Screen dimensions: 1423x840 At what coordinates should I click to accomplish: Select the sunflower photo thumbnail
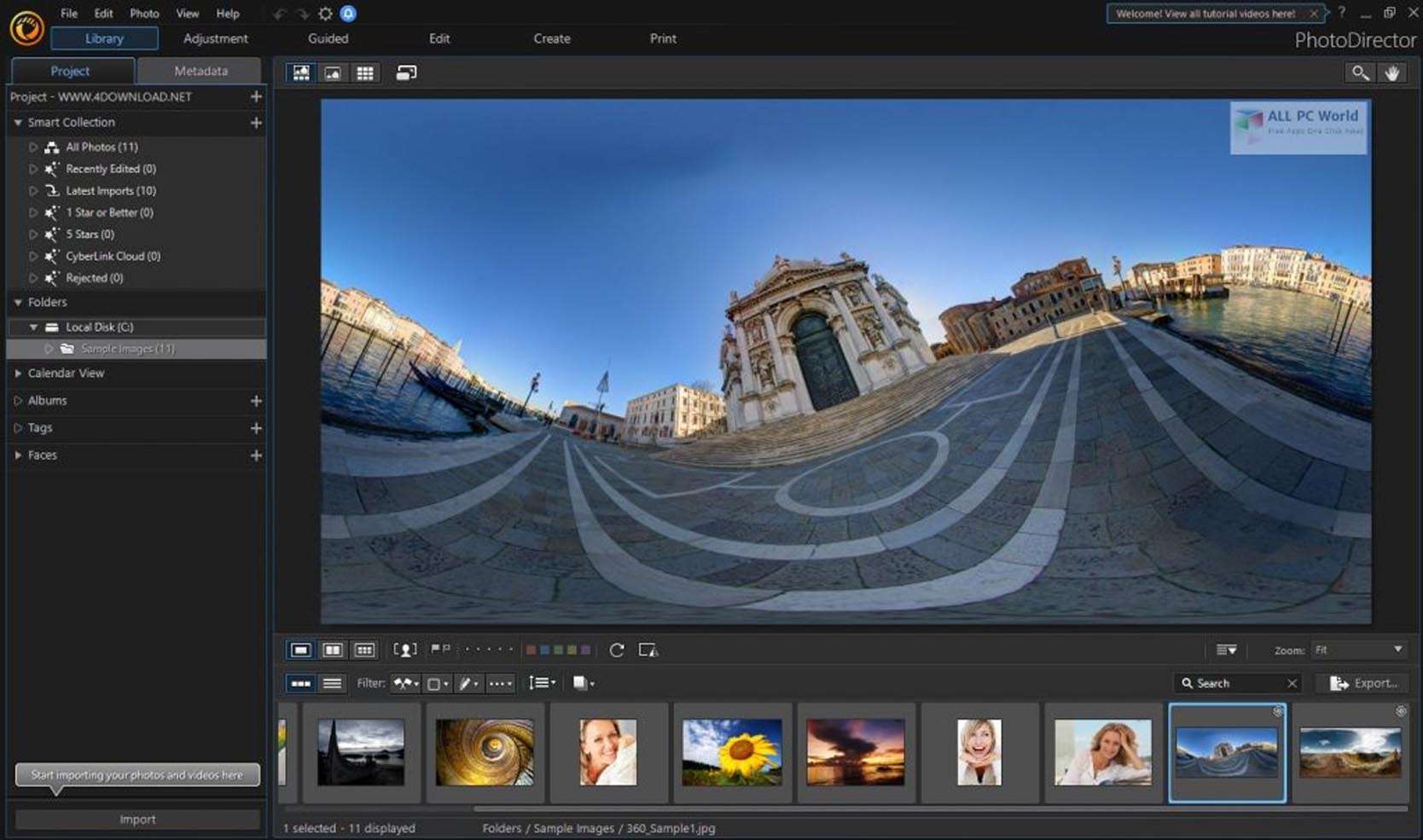tap(732, 752)
